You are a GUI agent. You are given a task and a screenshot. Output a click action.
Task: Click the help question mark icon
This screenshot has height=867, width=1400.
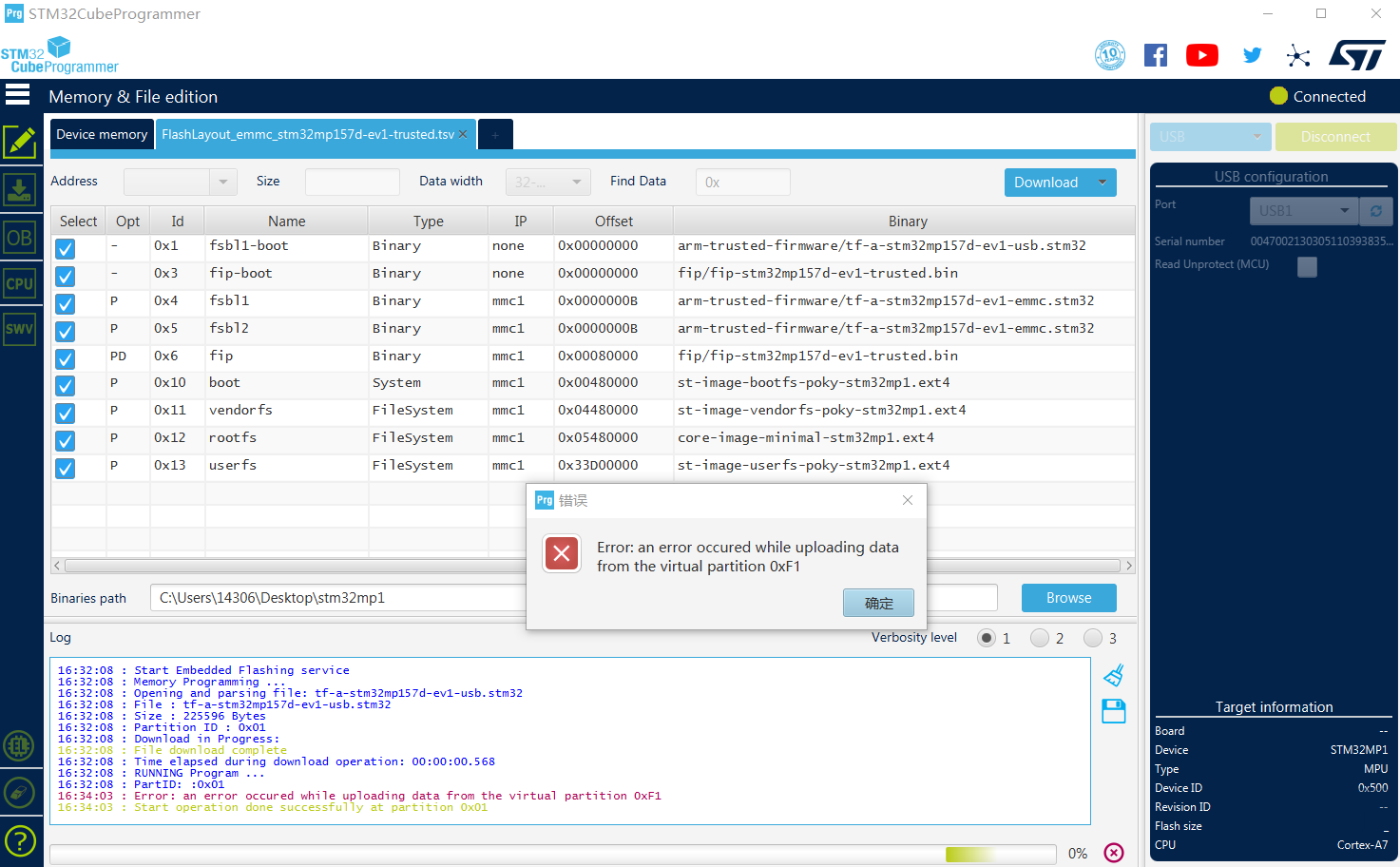click(20, 840)
